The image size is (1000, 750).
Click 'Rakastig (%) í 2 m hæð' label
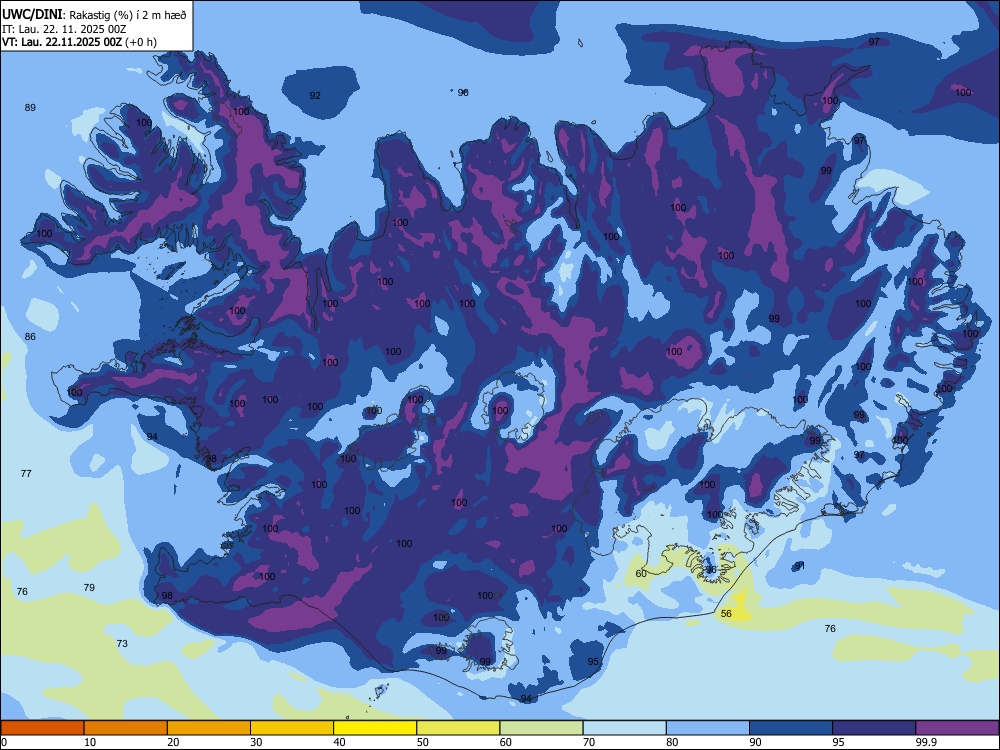click(x=128, y=15)
